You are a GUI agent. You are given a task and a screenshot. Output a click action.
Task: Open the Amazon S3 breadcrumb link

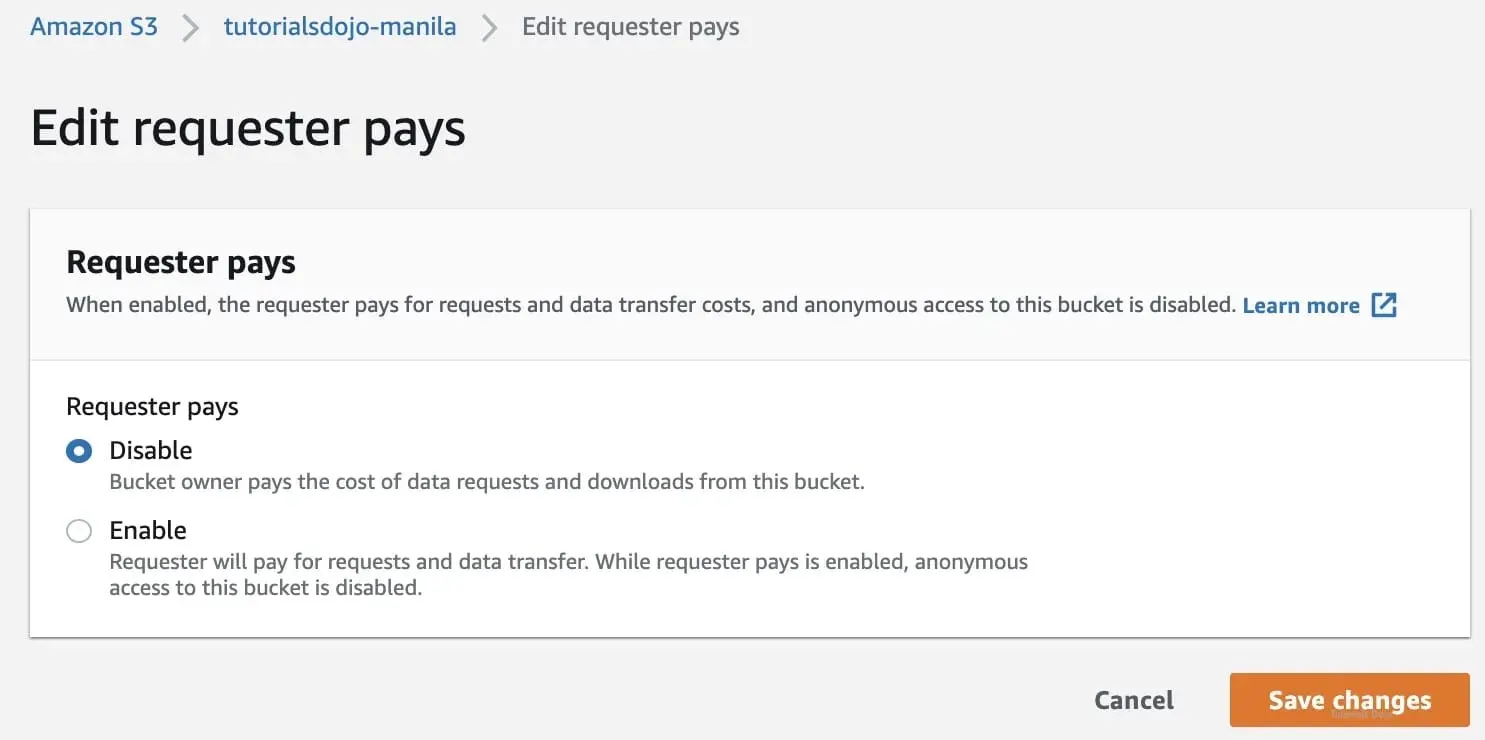point(94,27)
